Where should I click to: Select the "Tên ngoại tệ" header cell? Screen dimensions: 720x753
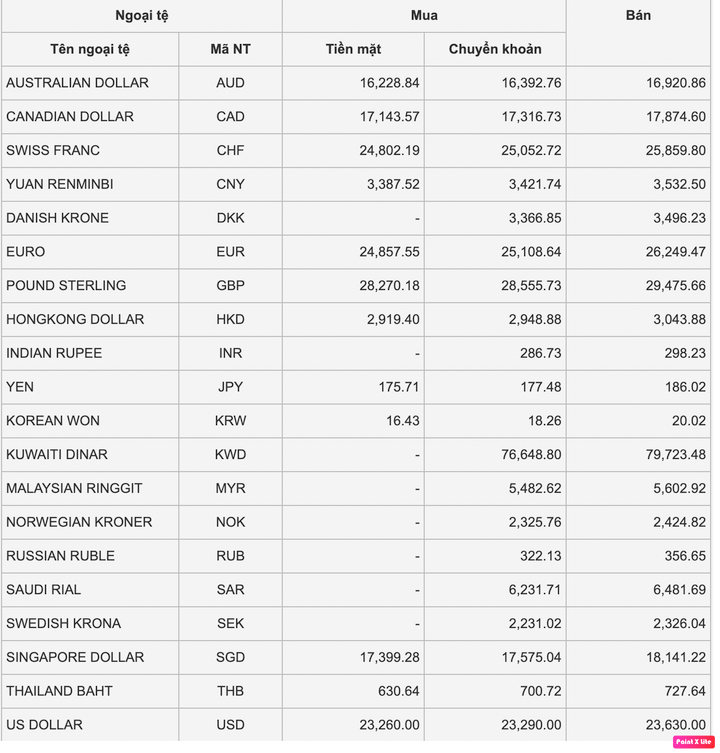90,49
